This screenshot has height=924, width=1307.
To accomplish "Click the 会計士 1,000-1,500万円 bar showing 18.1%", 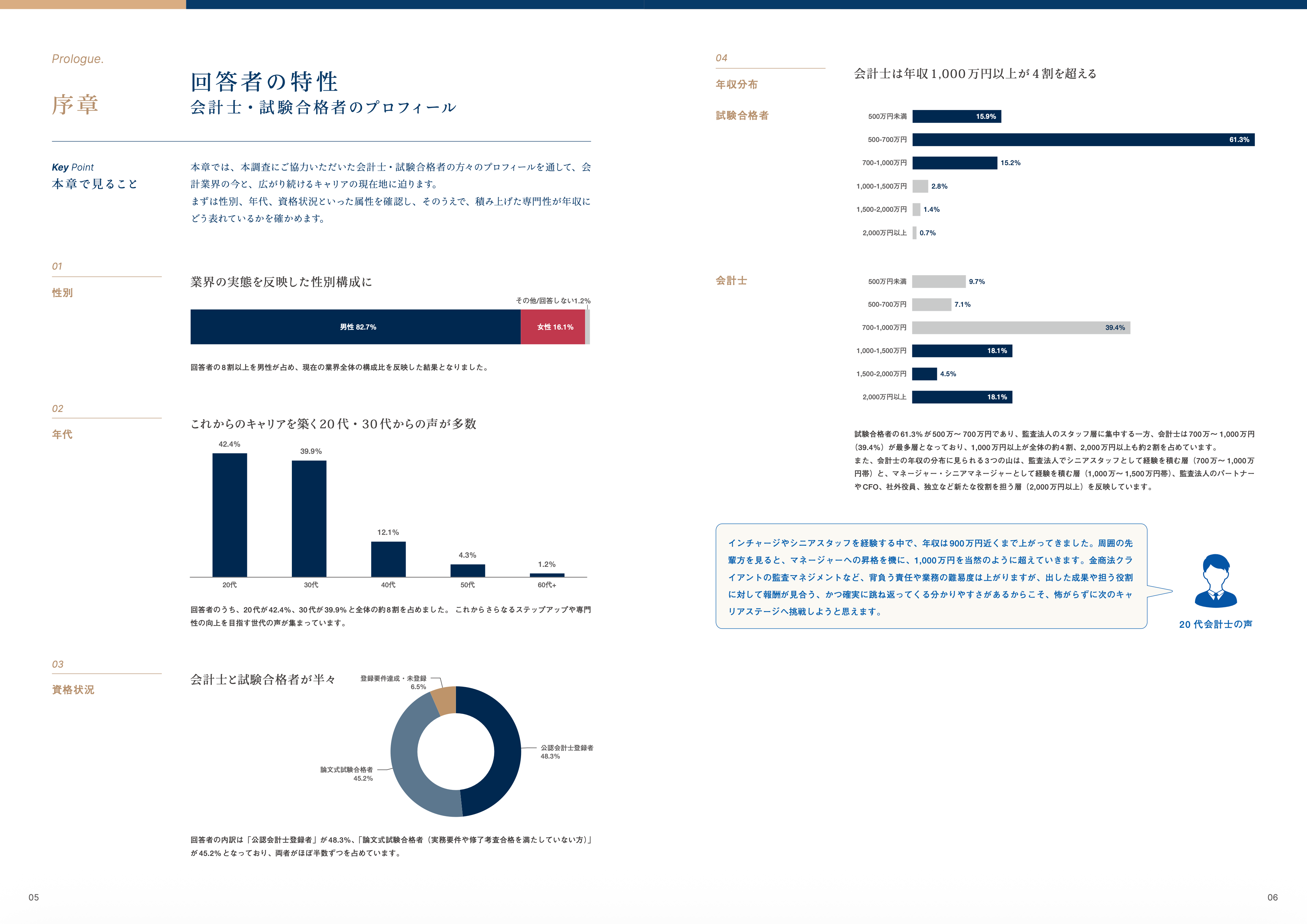I will point(962,350).
